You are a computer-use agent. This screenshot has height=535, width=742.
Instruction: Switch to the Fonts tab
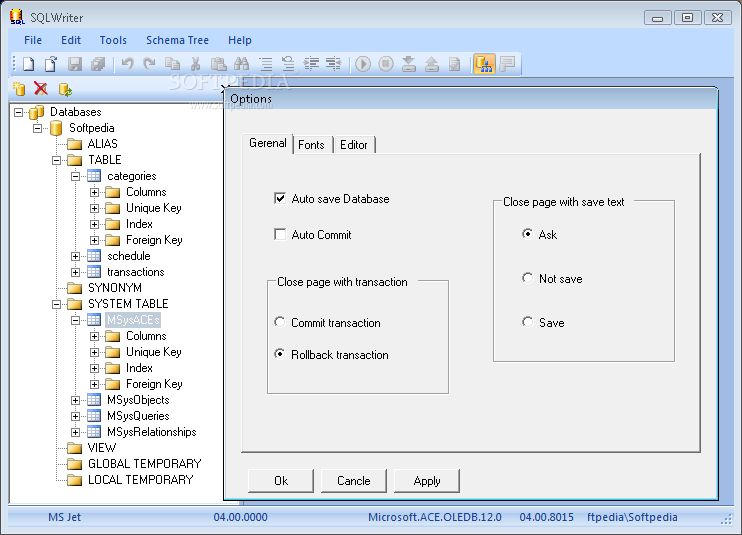click(x=311, y=145)
